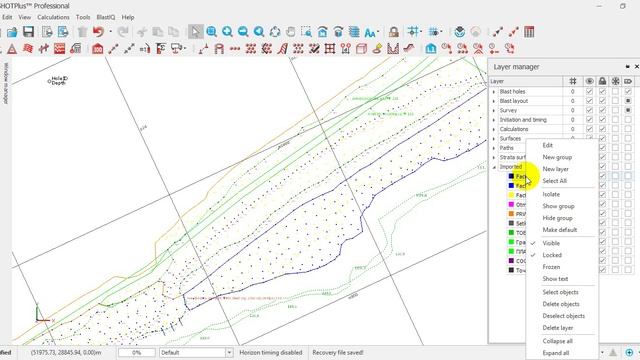
Task: Expand the Survey layer group
Action: tap(494, 111)
